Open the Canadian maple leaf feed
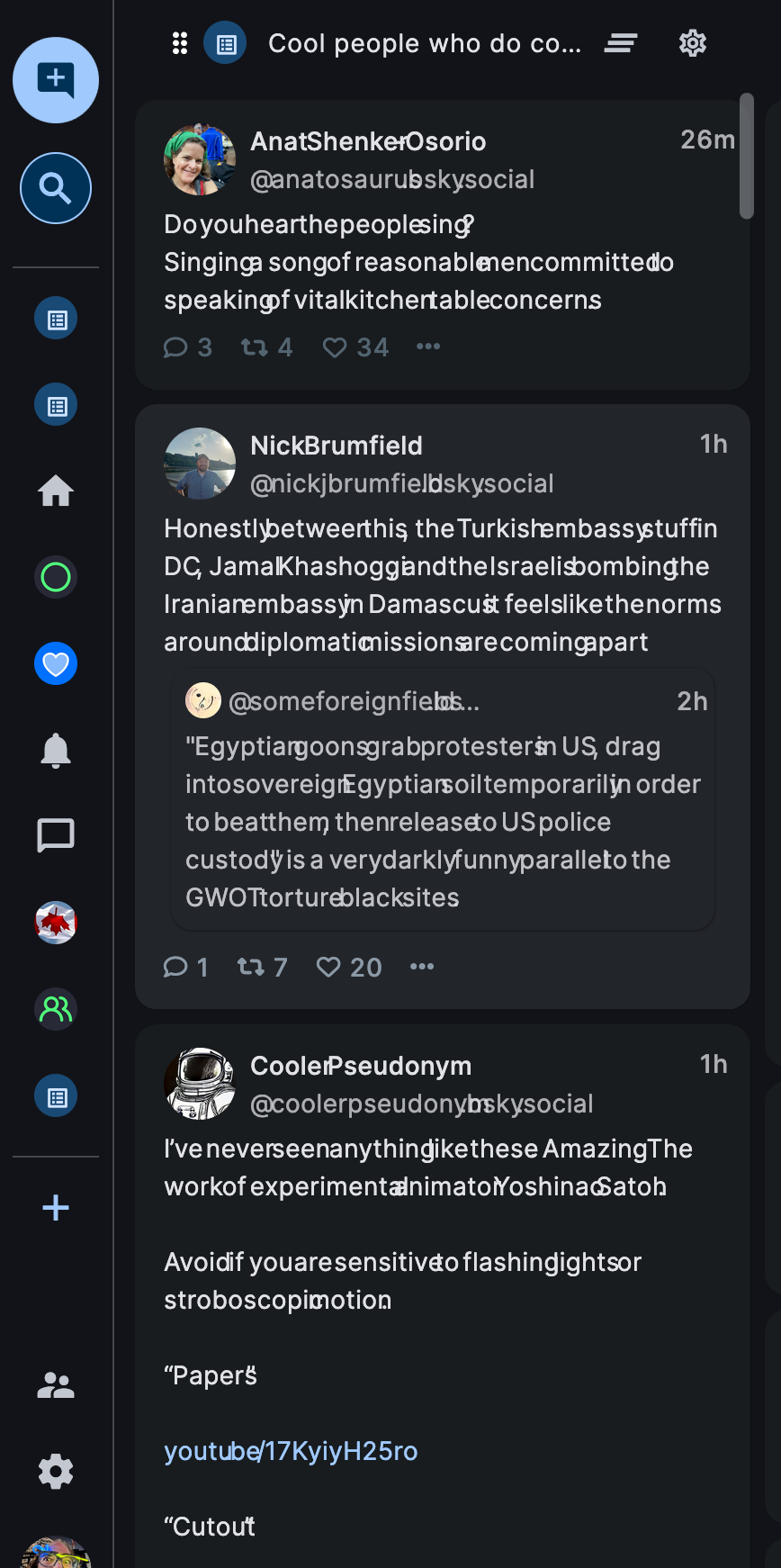Image resolution: width=781 pixels, height=1568 pixels. click(56, 923)
